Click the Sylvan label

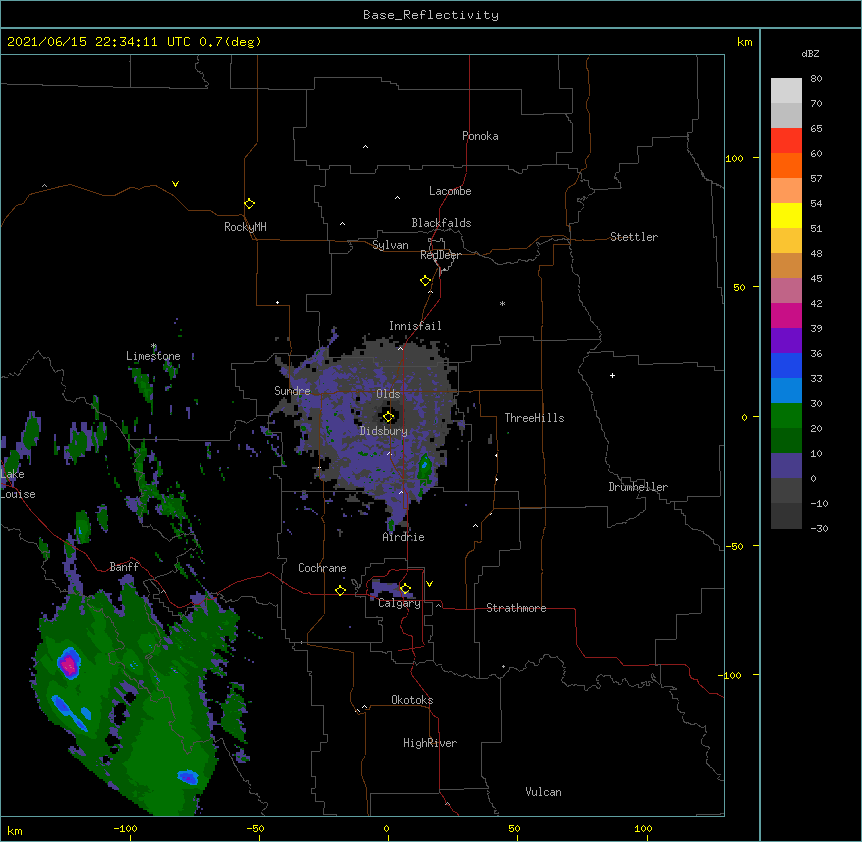[390, 245]
